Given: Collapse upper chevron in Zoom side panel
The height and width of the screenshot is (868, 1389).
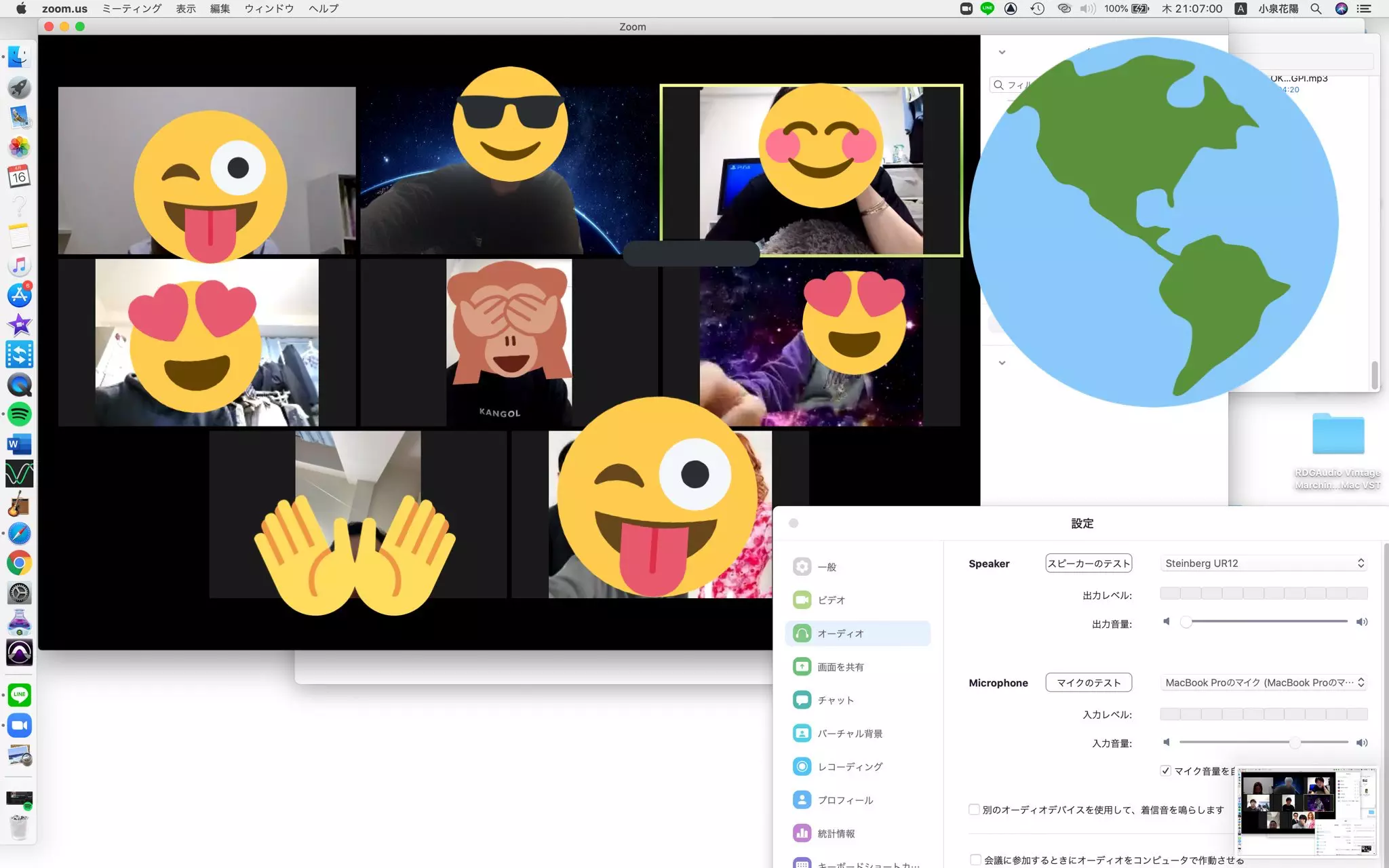Looking at the screenshot, I should [1002, 52].
